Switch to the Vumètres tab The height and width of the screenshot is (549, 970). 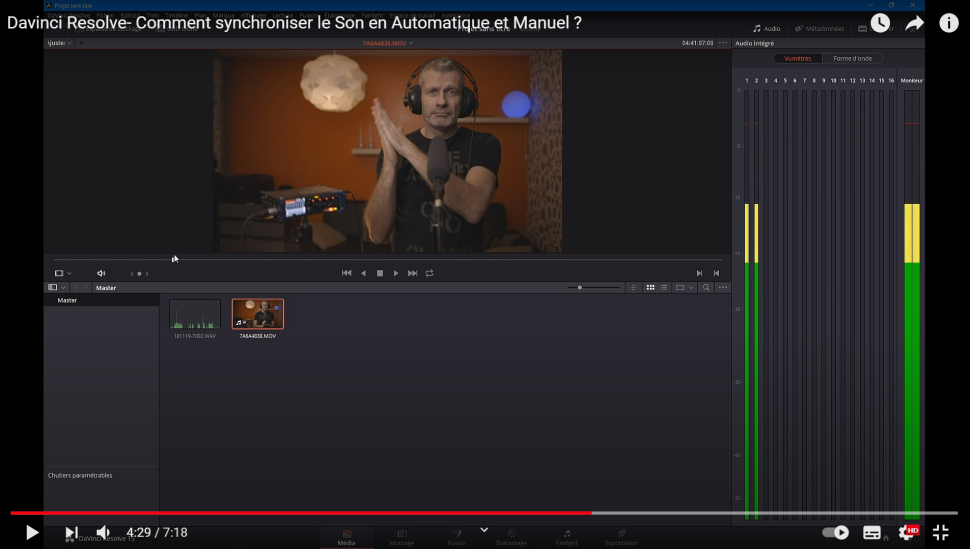[797, 58]
